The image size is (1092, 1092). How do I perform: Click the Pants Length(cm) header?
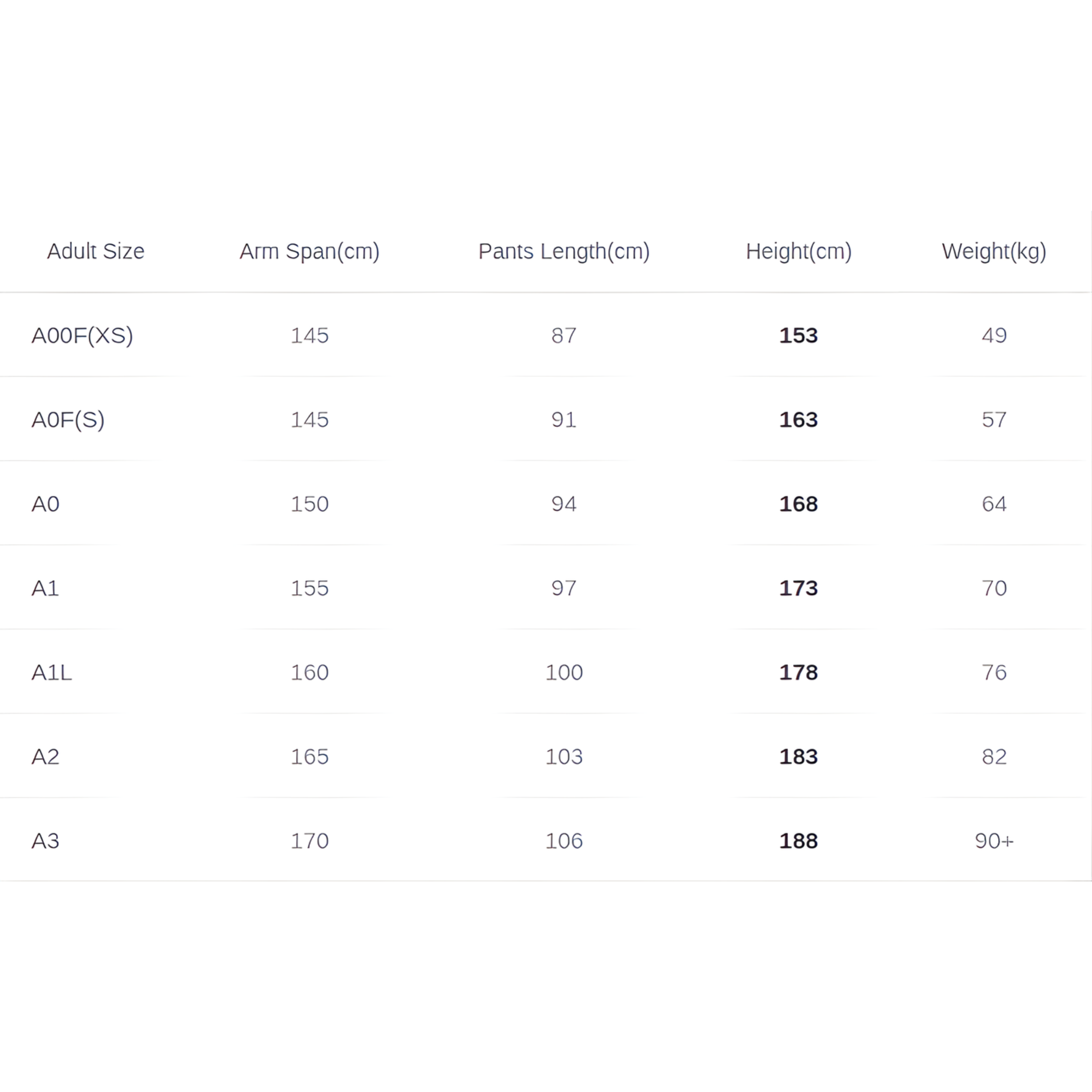pos(563,251)
